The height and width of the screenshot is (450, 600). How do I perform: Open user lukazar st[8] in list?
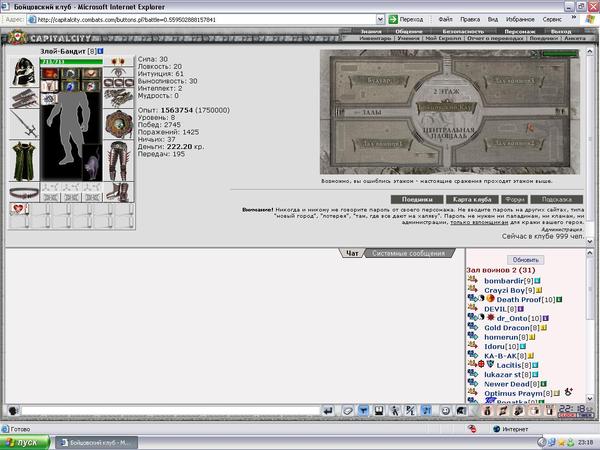(x=508, y=375)
